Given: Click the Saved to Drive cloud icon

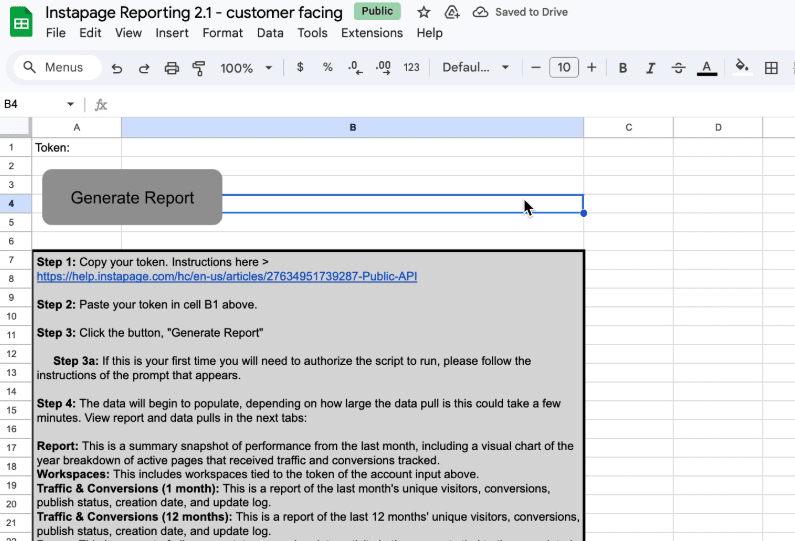Looking at the screenshot, I should coord(480,12).
